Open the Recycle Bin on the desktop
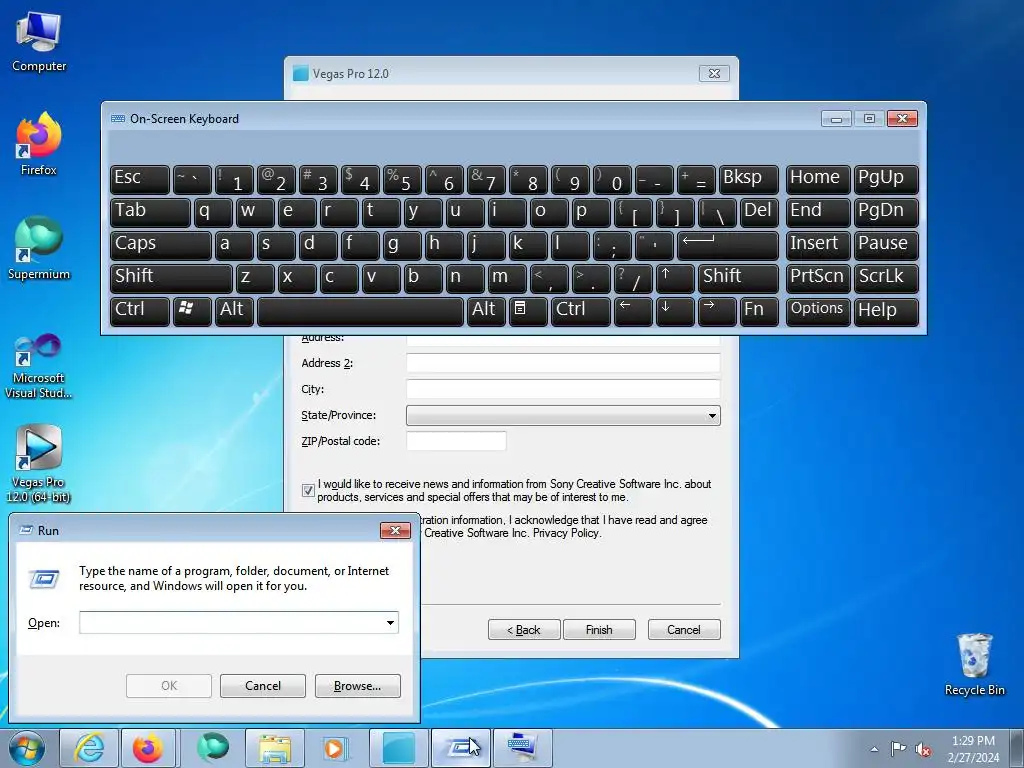1024x768 pixels. [x=974, y=664]
